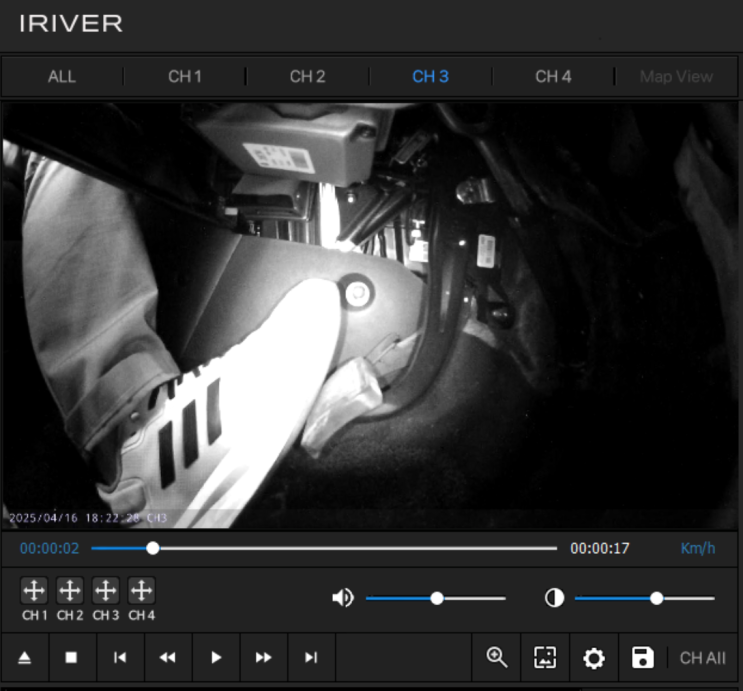Click the CH 1 move/pan icon

pyautogui.click(x=34, y=591)
